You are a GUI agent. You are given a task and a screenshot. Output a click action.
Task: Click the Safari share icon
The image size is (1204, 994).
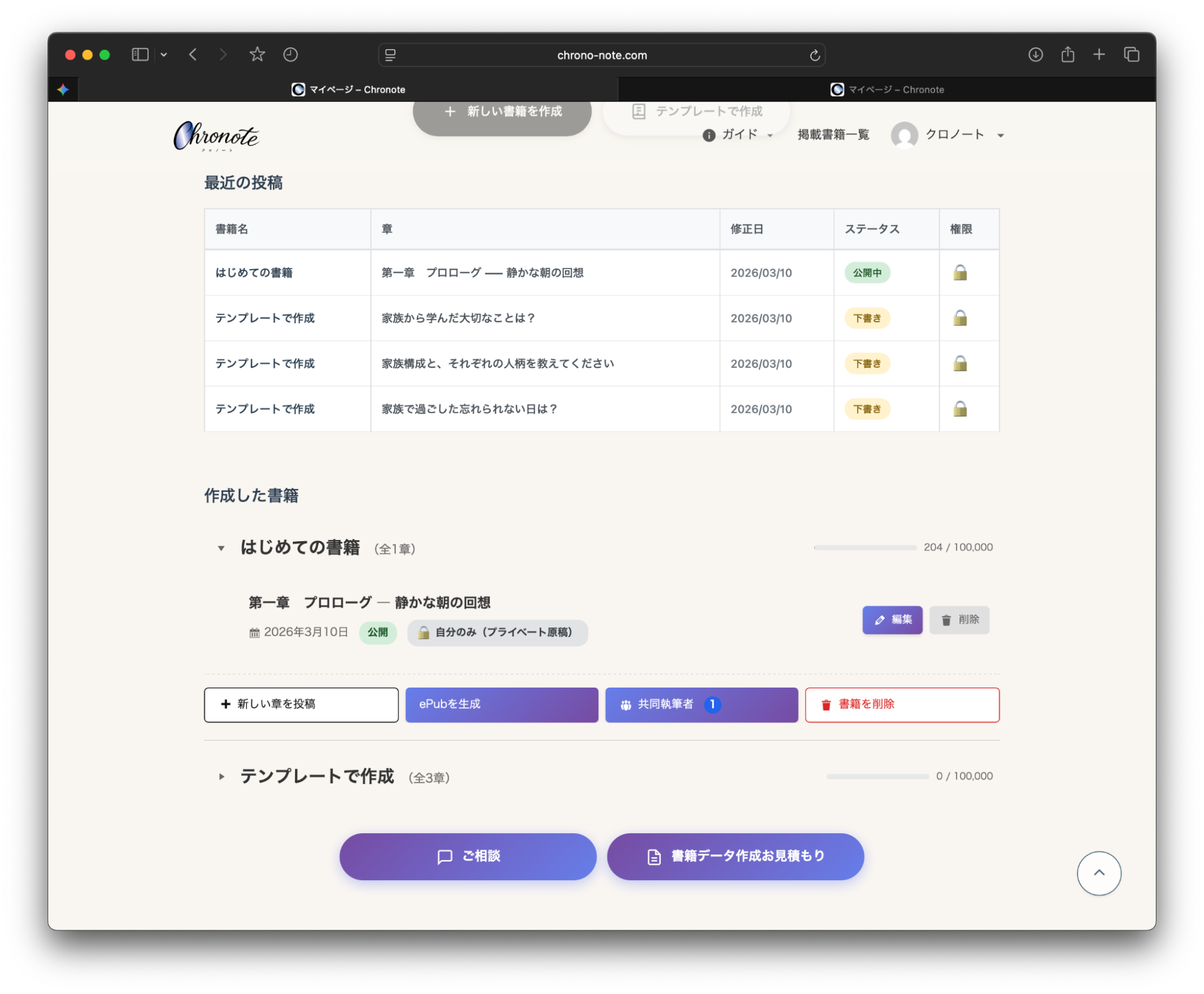[1067, 54]
